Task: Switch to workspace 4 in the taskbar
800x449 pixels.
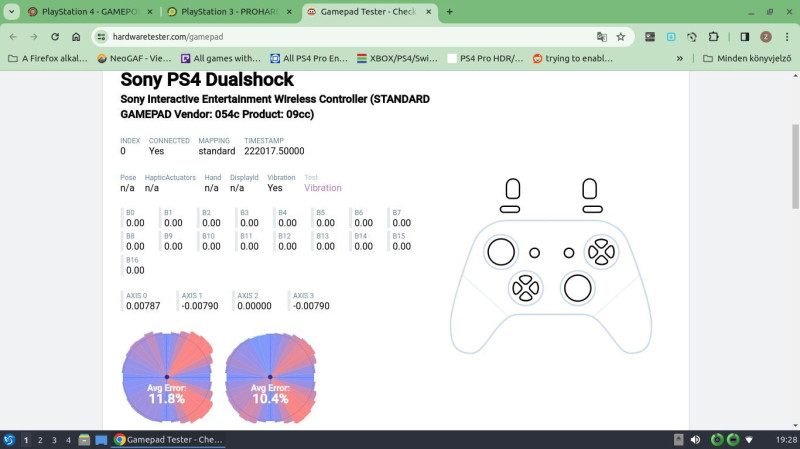Action: coord(68,440)
